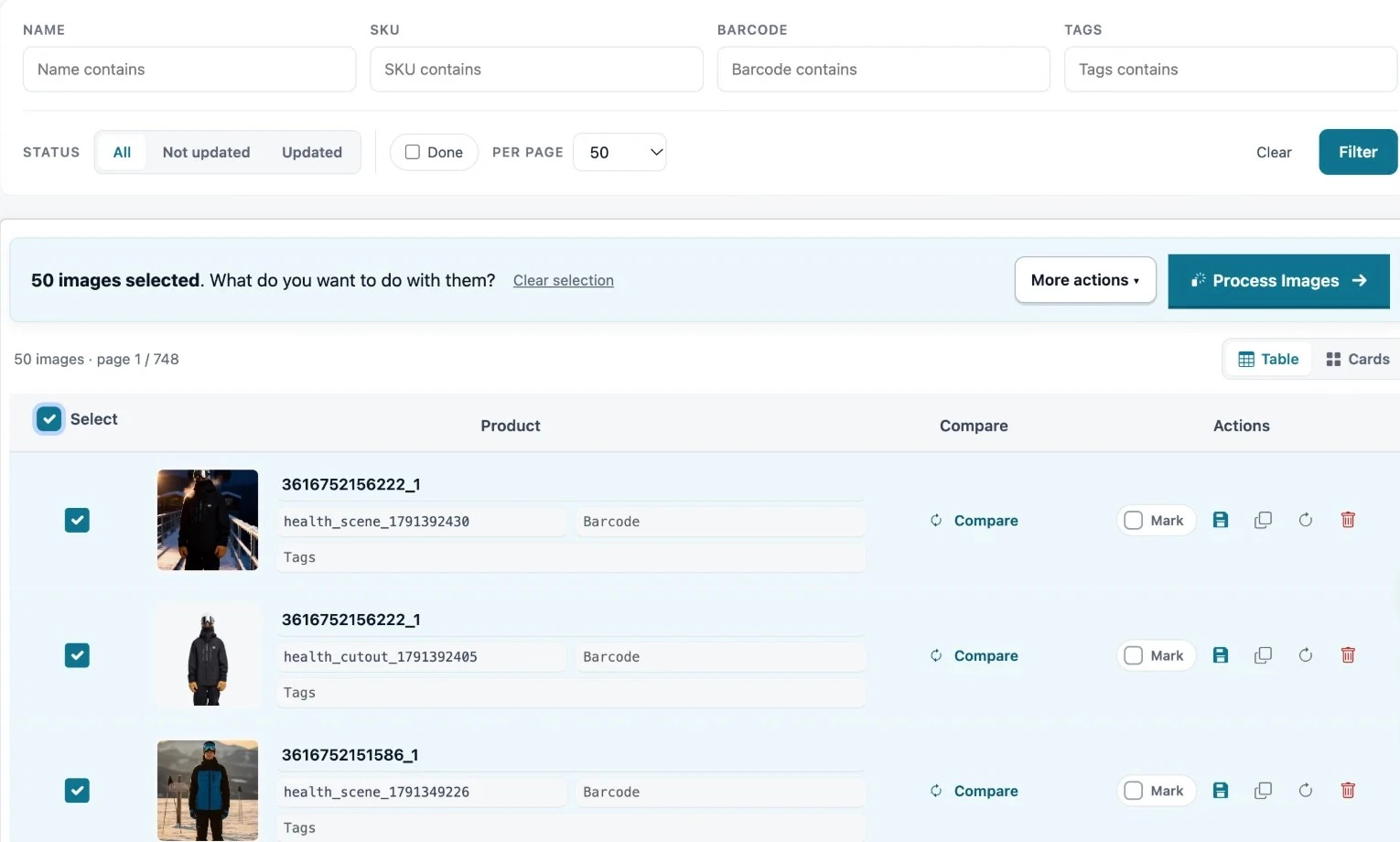
Task: Deselect the health_cutout_1791392405 row checkbox
Action: tap(77, 655)
